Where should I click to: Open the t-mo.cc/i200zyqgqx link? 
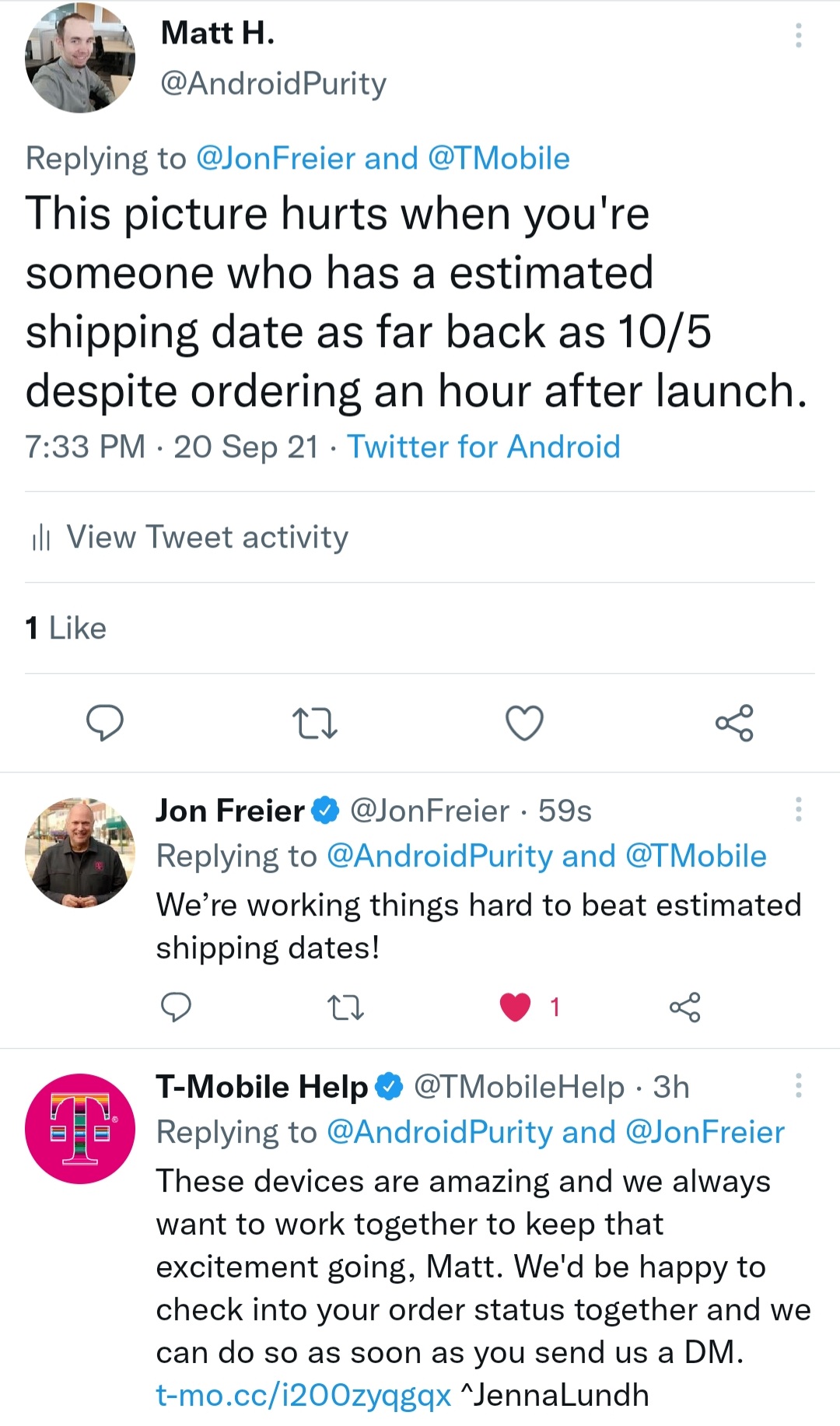click(x=303, y=1395)
